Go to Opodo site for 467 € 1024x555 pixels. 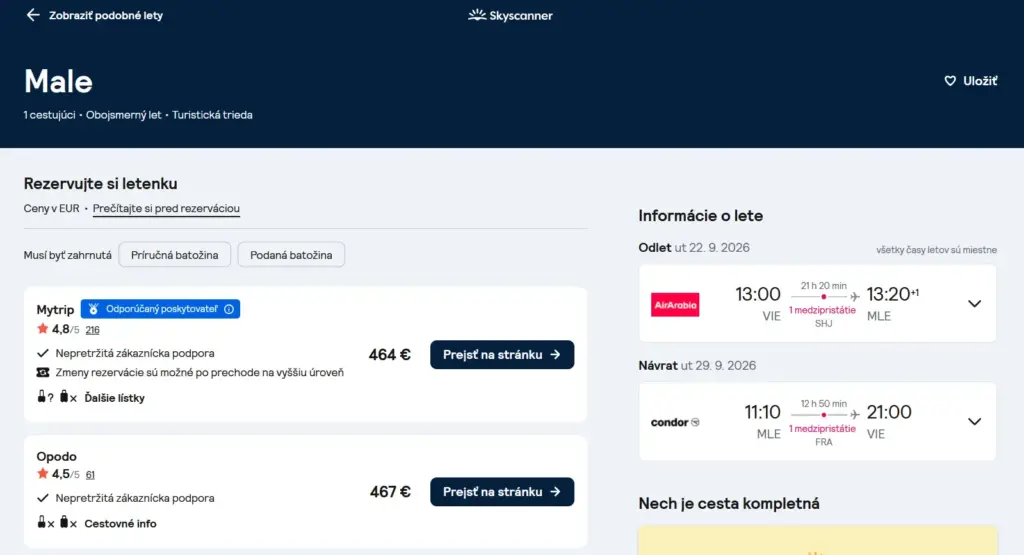coord(502,492)
